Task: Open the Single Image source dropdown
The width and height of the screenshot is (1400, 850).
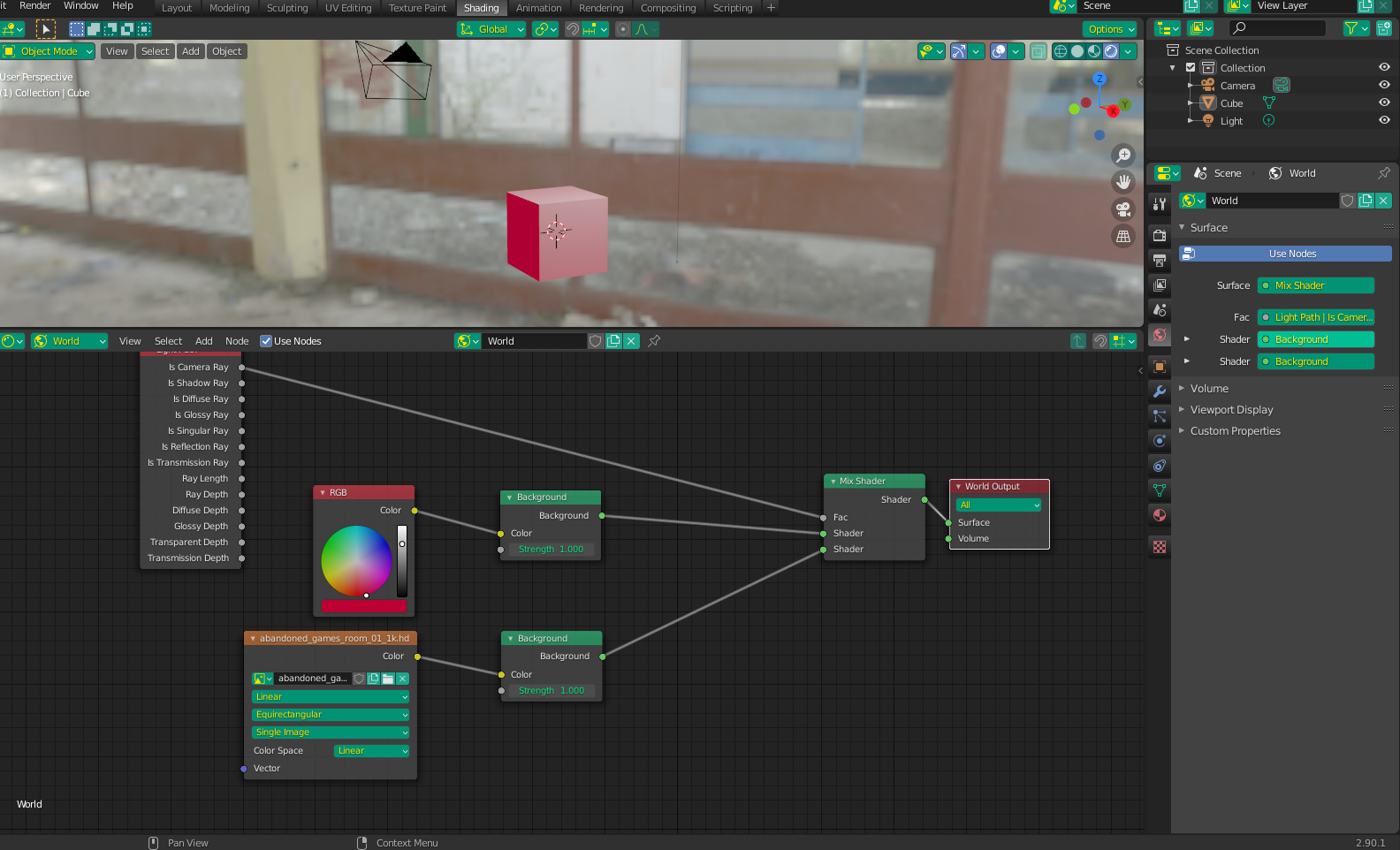Action: tap(331, 732)
